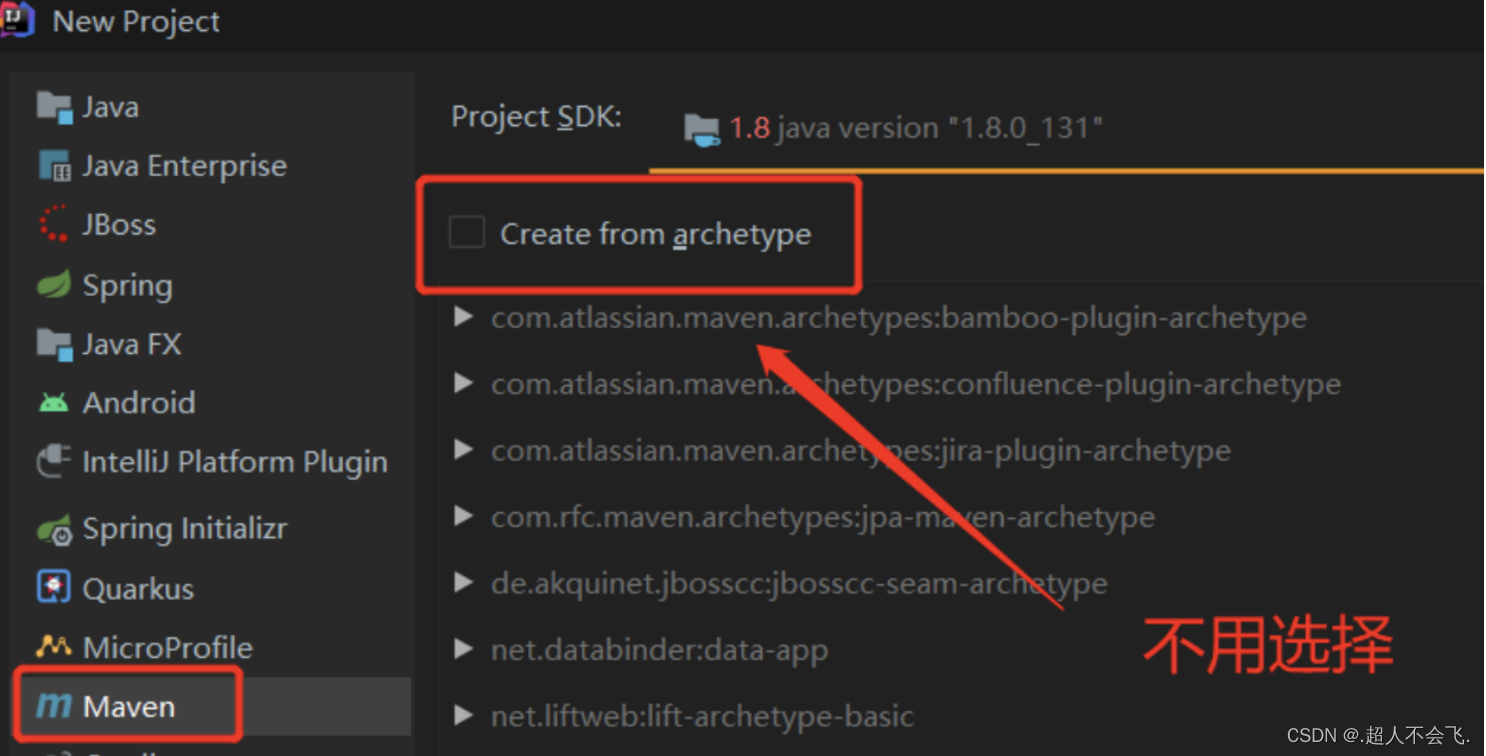
Task: Expand the jbosscc-seam-archetype entry
Action: 463,582
